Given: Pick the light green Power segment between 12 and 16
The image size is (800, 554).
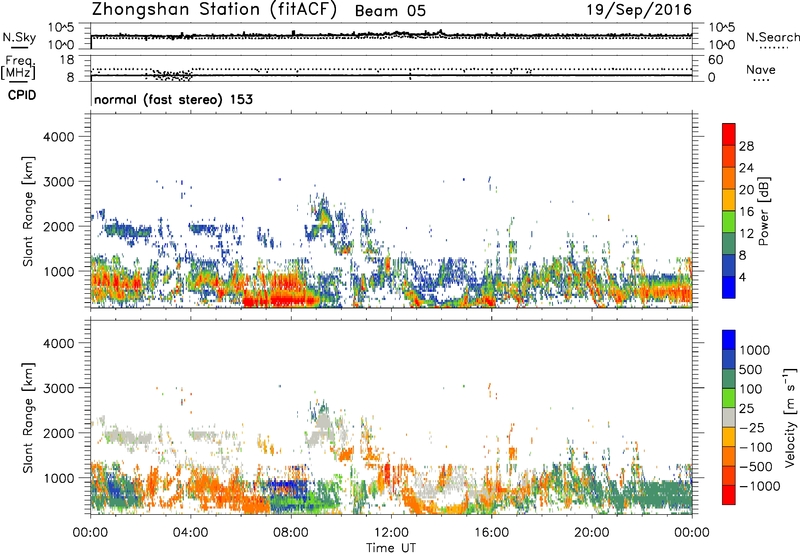Looking at the screenshot, I should point(729,222).
